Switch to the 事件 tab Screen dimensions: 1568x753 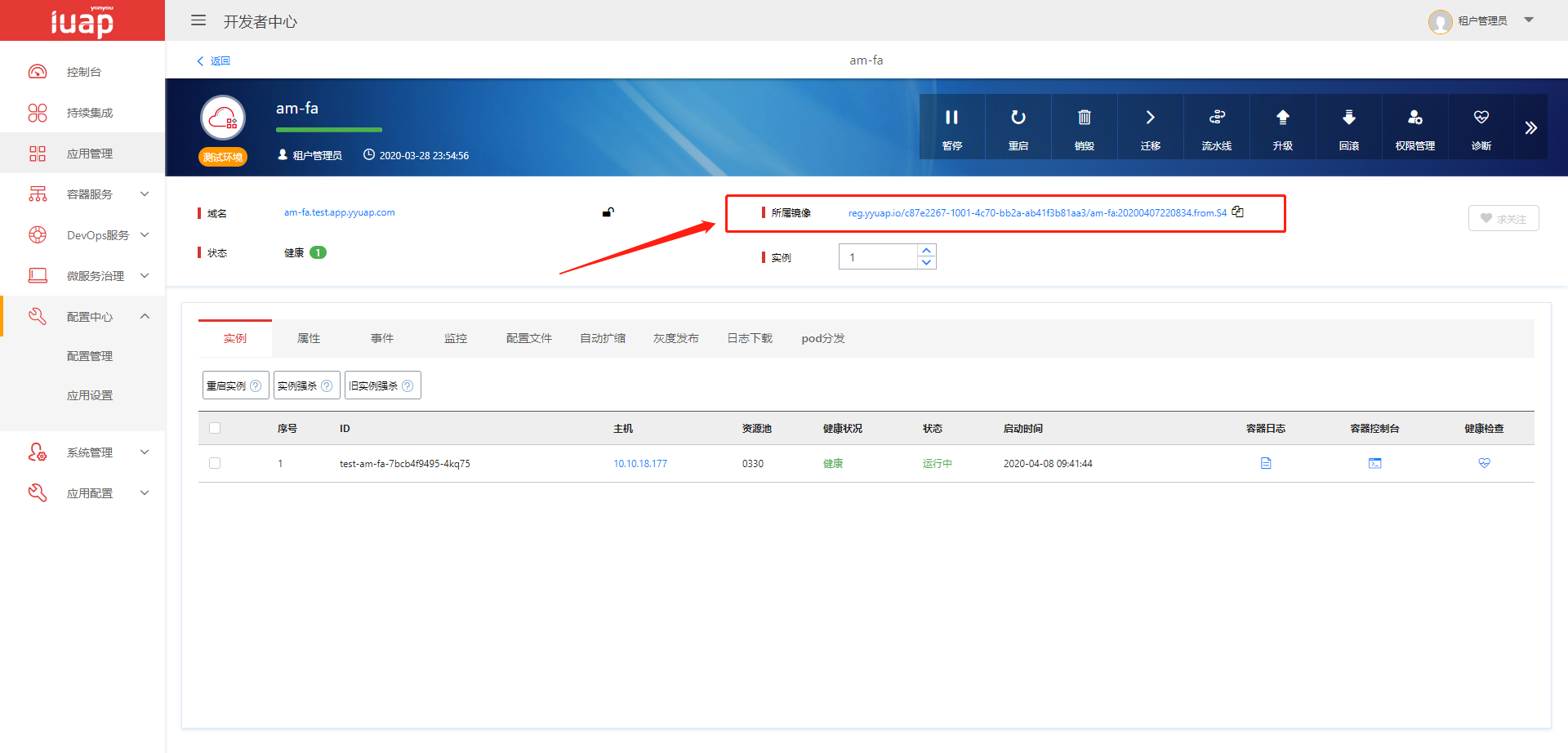[382, 338]
